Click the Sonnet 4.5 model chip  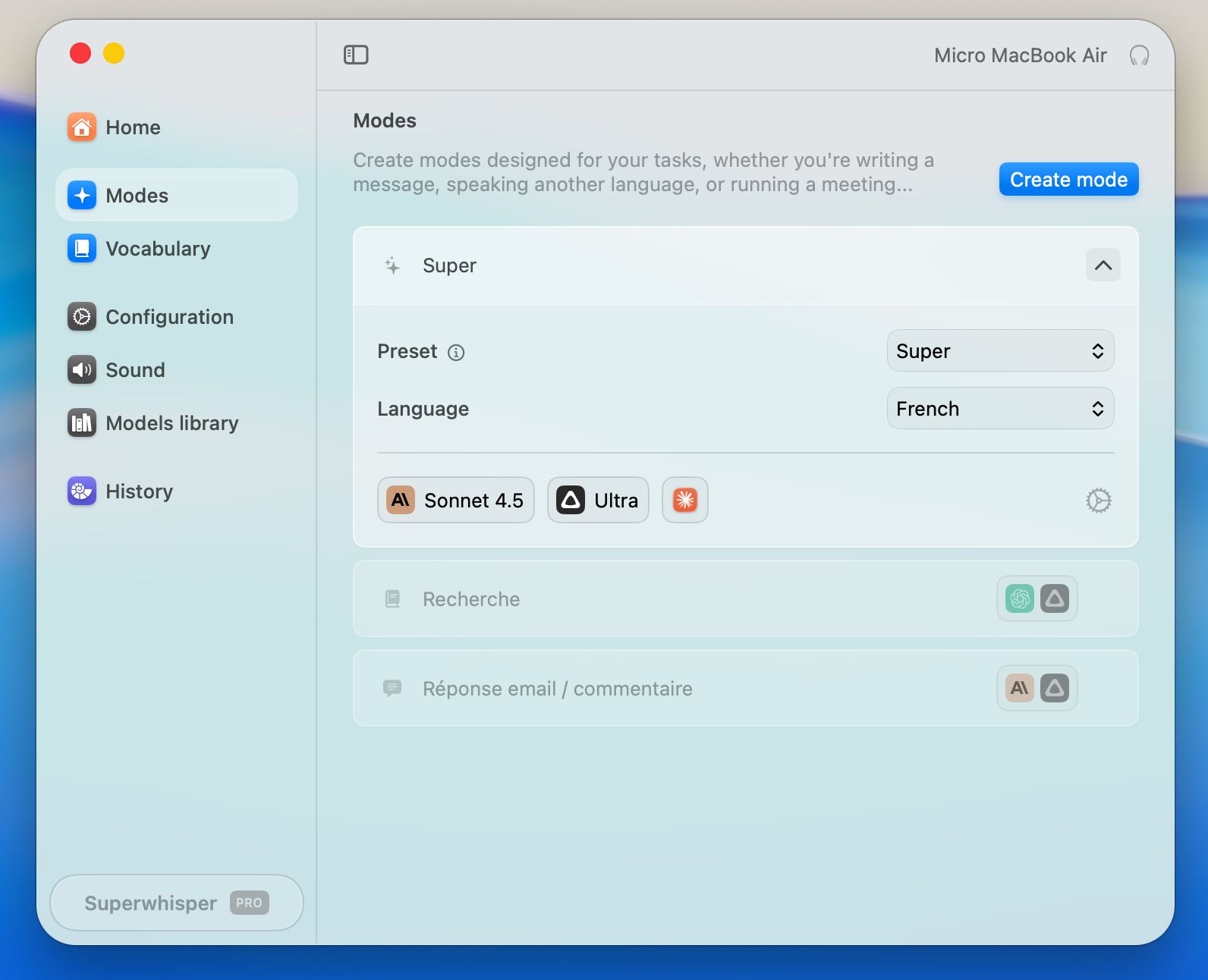(x=456, y=500)
